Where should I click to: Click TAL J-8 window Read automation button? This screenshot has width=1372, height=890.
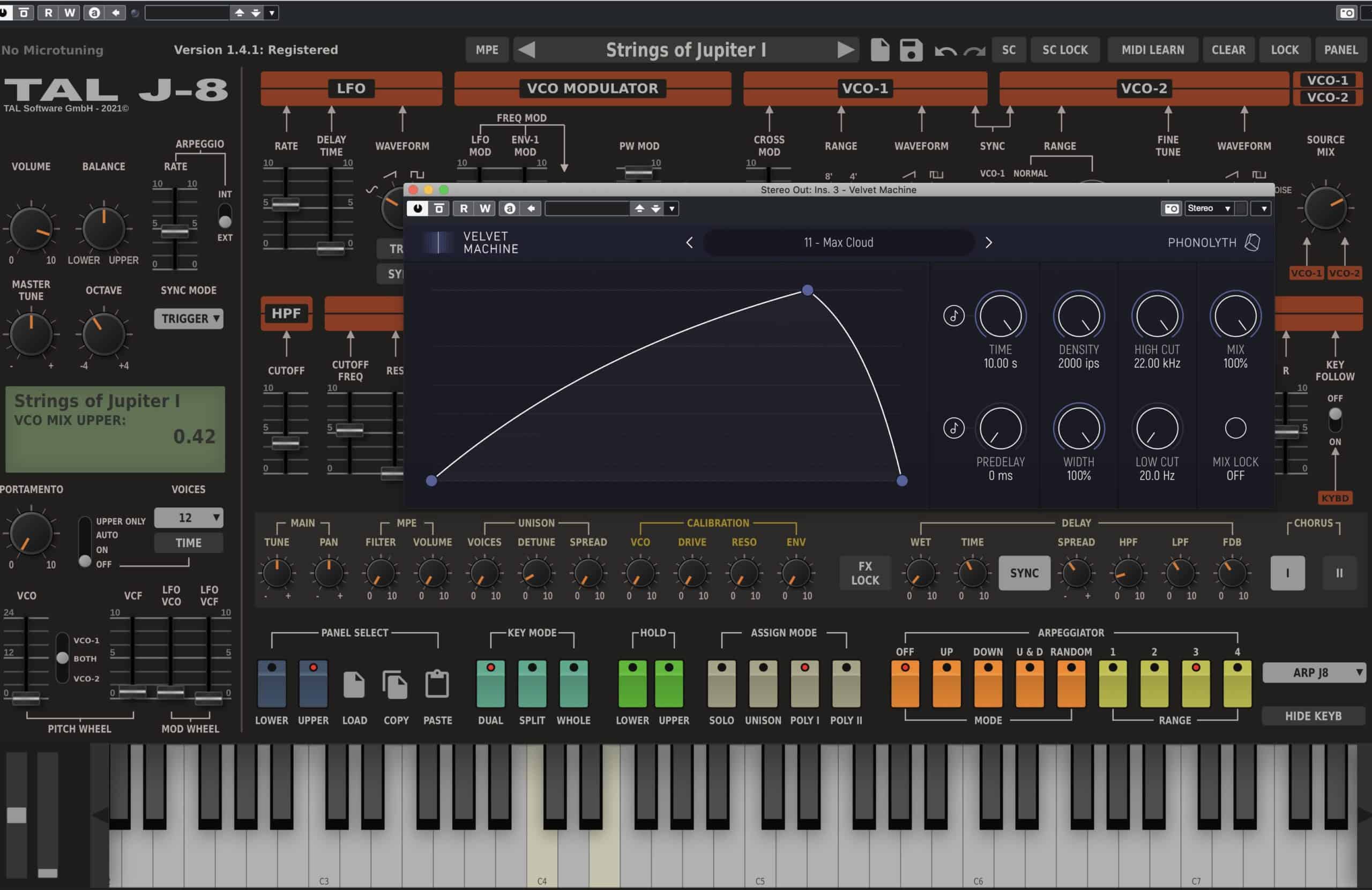48,13
